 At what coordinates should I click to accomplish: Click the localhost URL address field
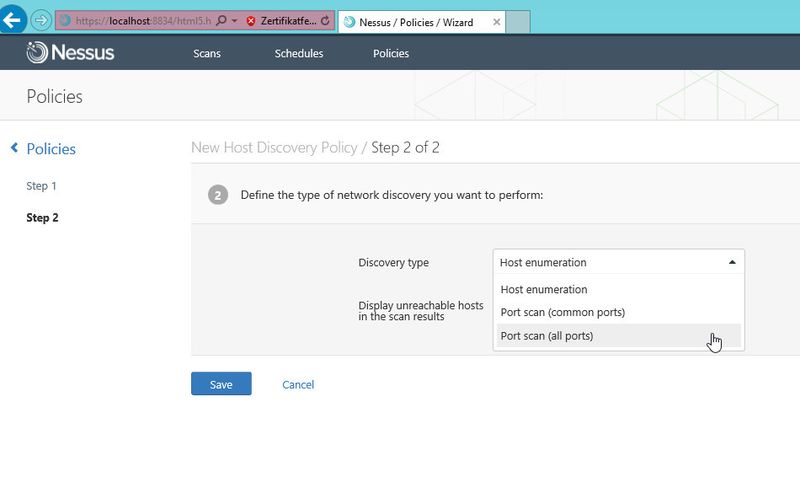click(143, 21)
